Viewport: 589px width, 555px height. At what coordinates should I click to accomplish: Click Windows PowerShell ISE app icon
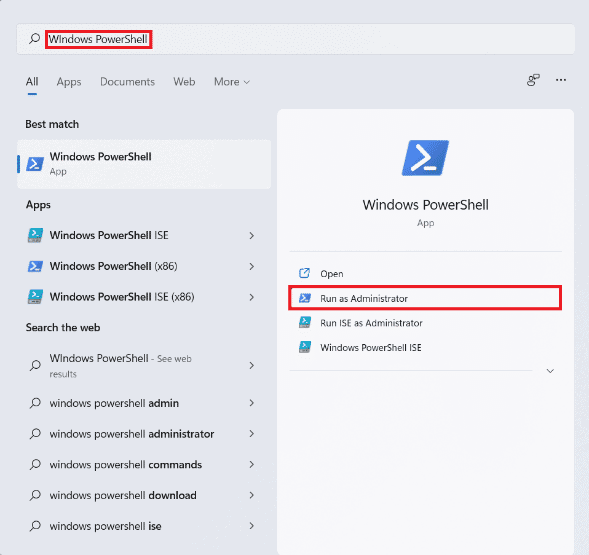[35, 235]
